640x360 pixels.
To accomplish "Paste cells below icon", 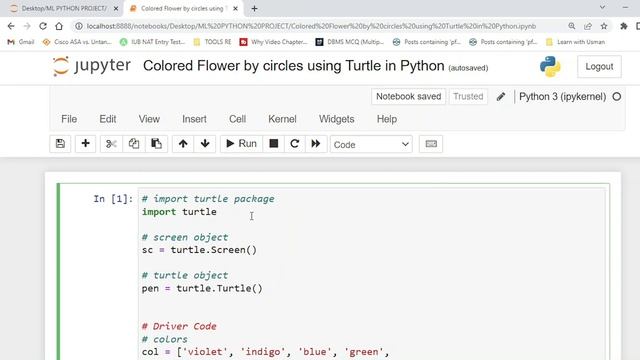I will (156, 144).
